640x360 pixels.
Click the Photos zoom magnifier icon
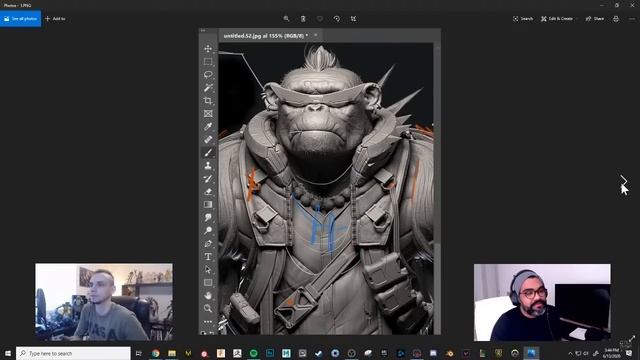286,19
